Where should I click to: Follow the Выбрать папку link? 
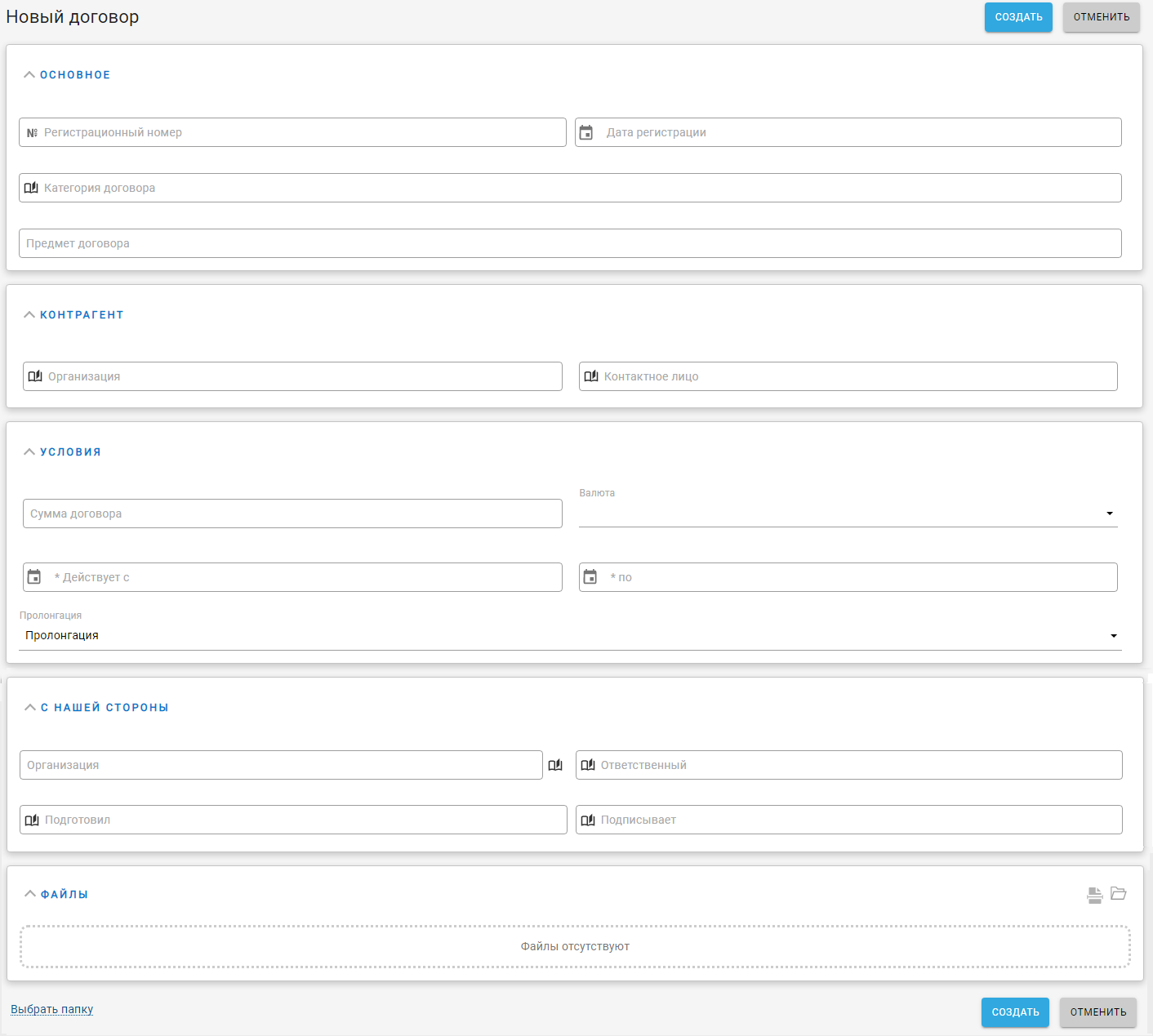52,1010
